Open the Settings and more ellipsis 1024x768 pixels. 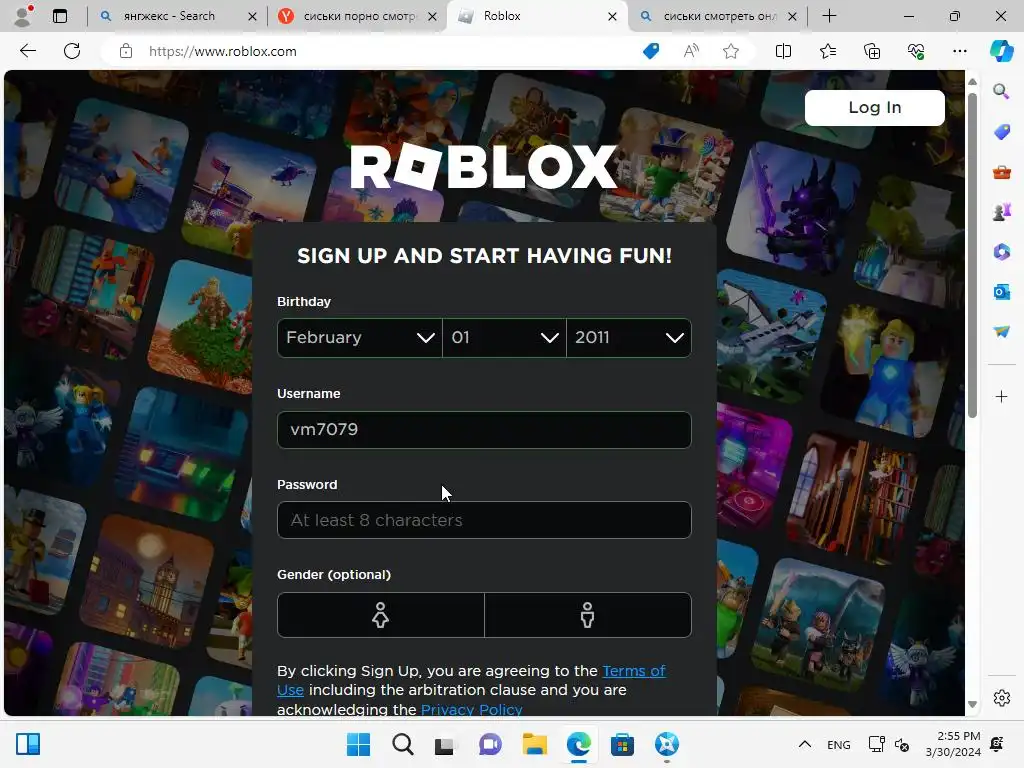click(959, 51)
